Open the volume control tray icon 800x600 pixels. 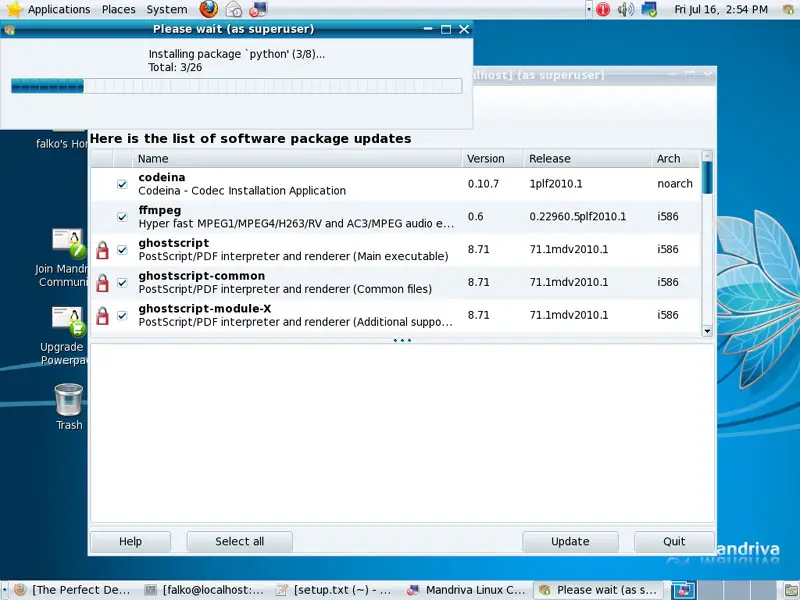tap(626, 9)
